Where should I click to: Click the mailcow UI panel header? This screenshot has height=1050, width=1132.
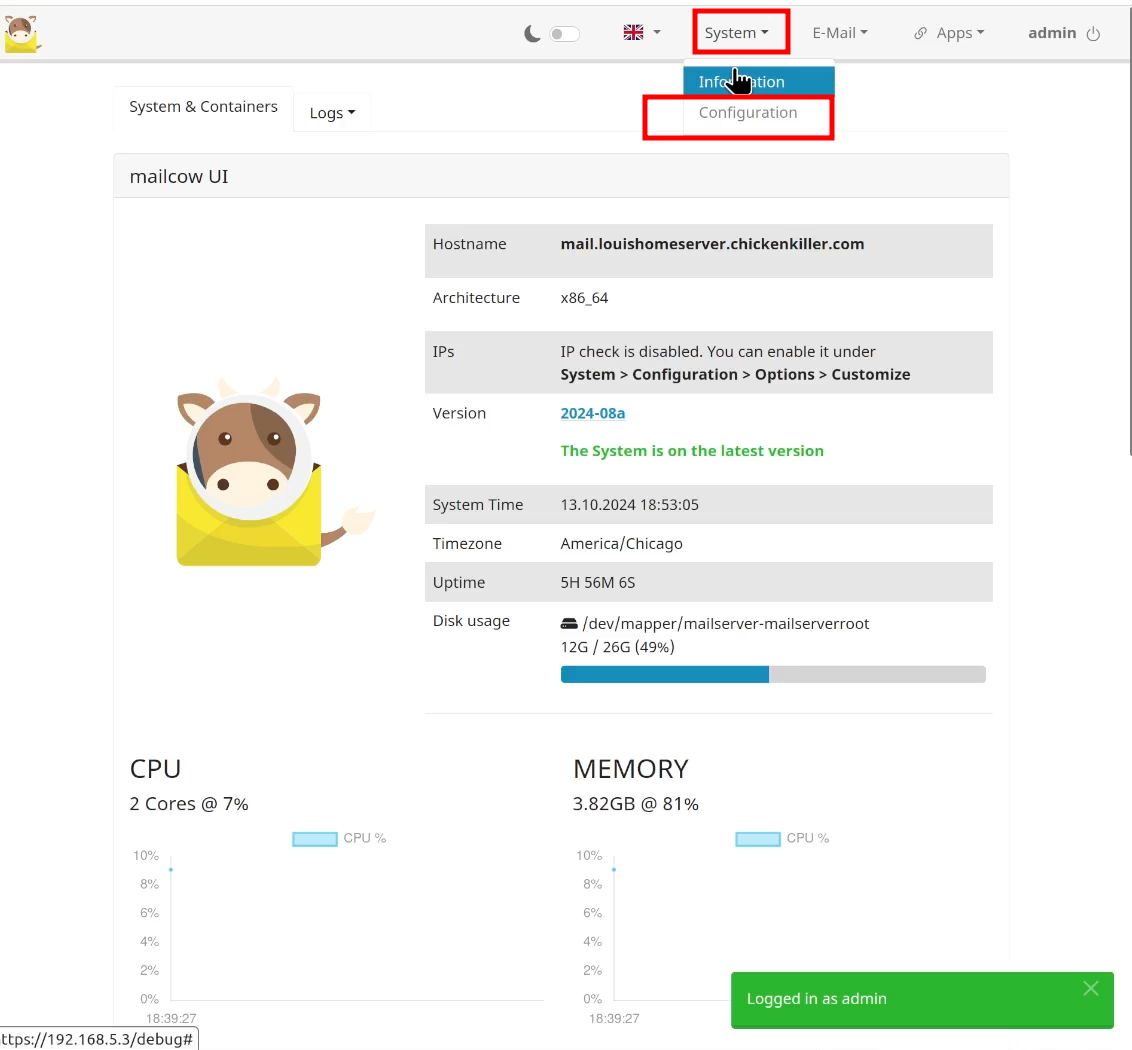pyautogui.click(x=561, y=176)
